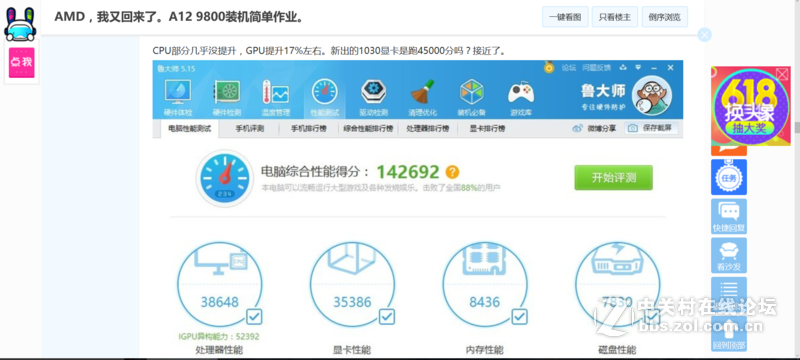
Task: Toggle the 处理器性能 checkbox under 38648
Action: tap(254, 317)
